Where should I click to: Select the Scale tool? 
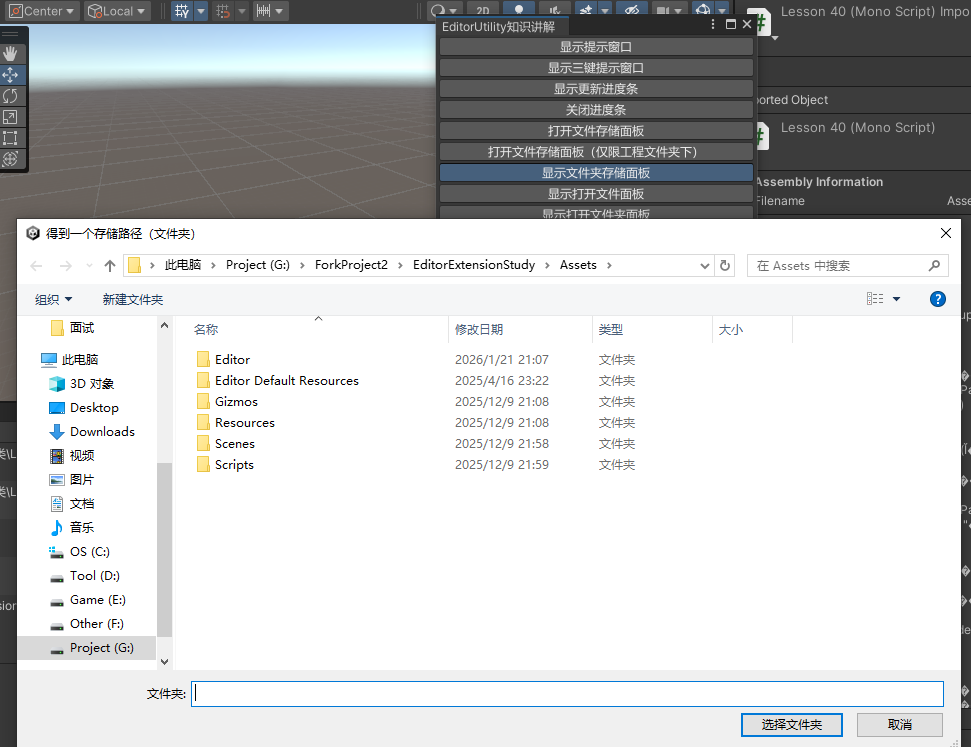tap(10, 117)
